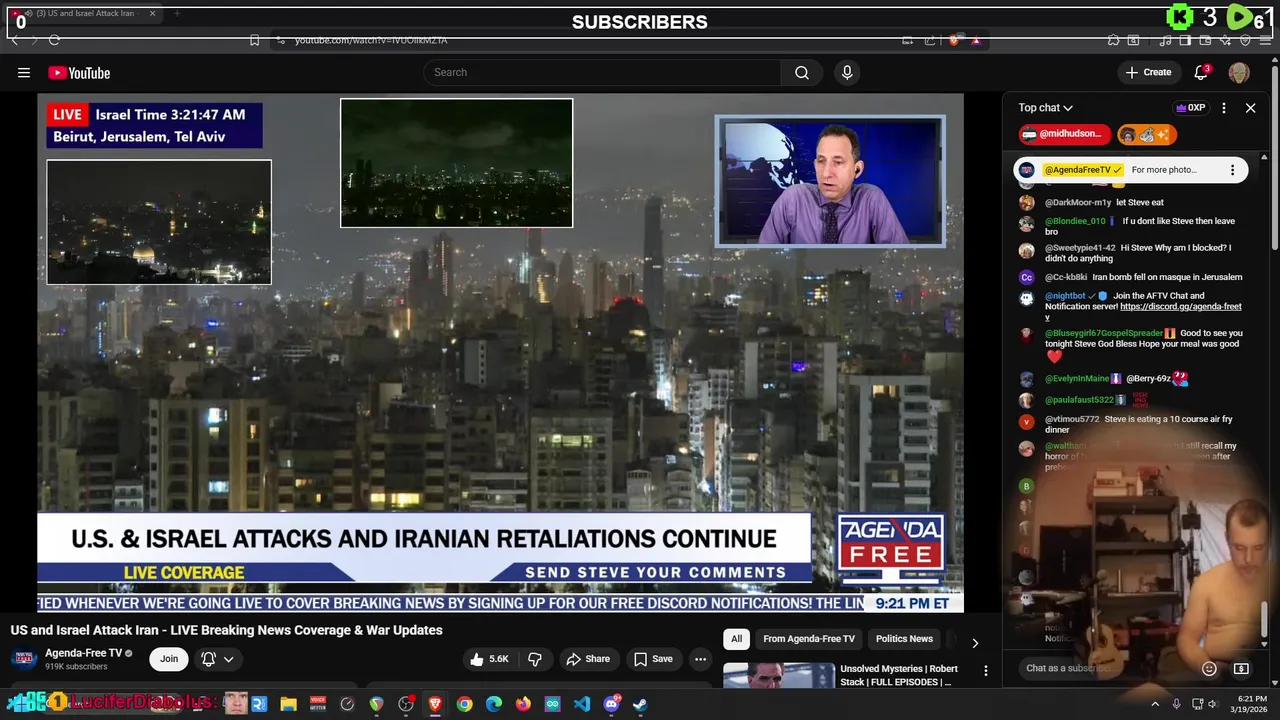This screenshot has width=1280, height=720.
Task: Click chat username @paulafaust5322
Action: [x=1079, y=400]
